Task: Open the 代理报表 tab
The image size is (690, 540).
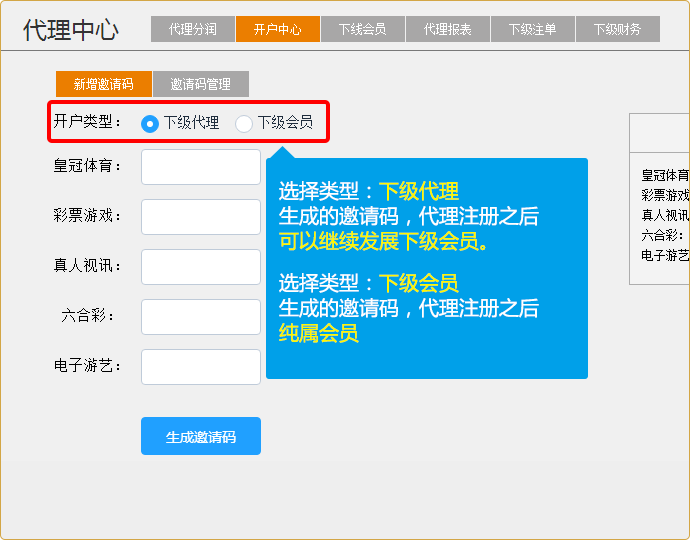Action: [447, 30]
